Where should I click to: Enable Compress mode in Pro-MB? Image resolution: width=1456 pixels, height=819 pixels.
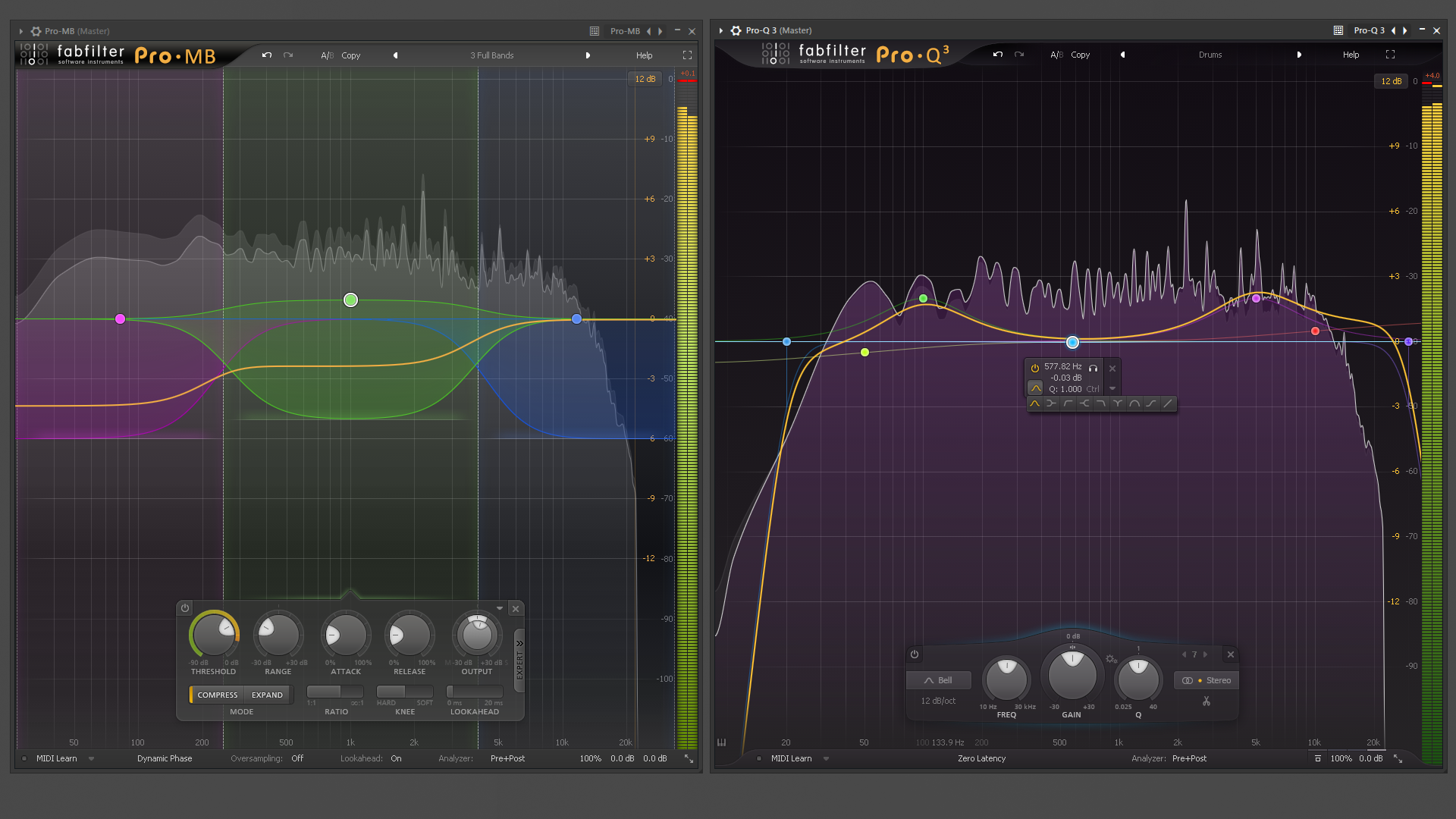pyautogui.click(x=217, y=695)
